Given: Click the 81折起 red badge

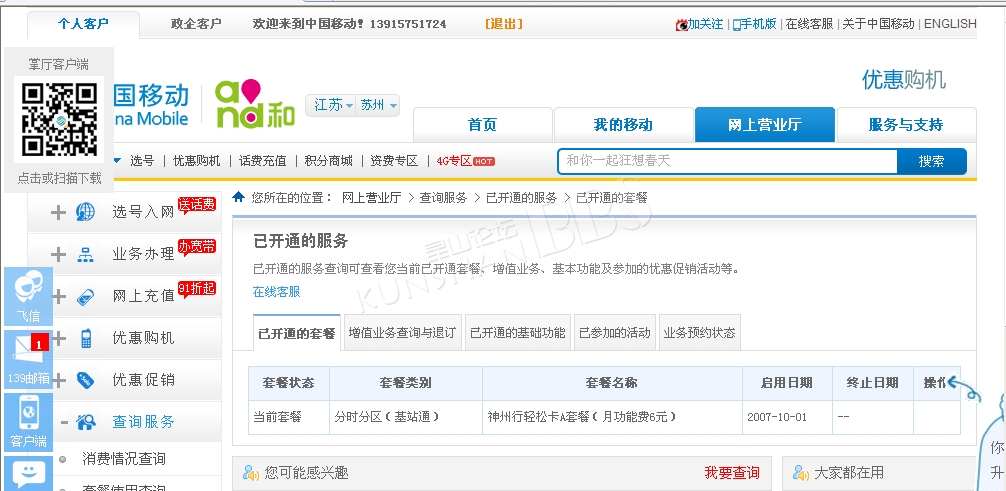Looking at the screenshot, I should 196,289.
